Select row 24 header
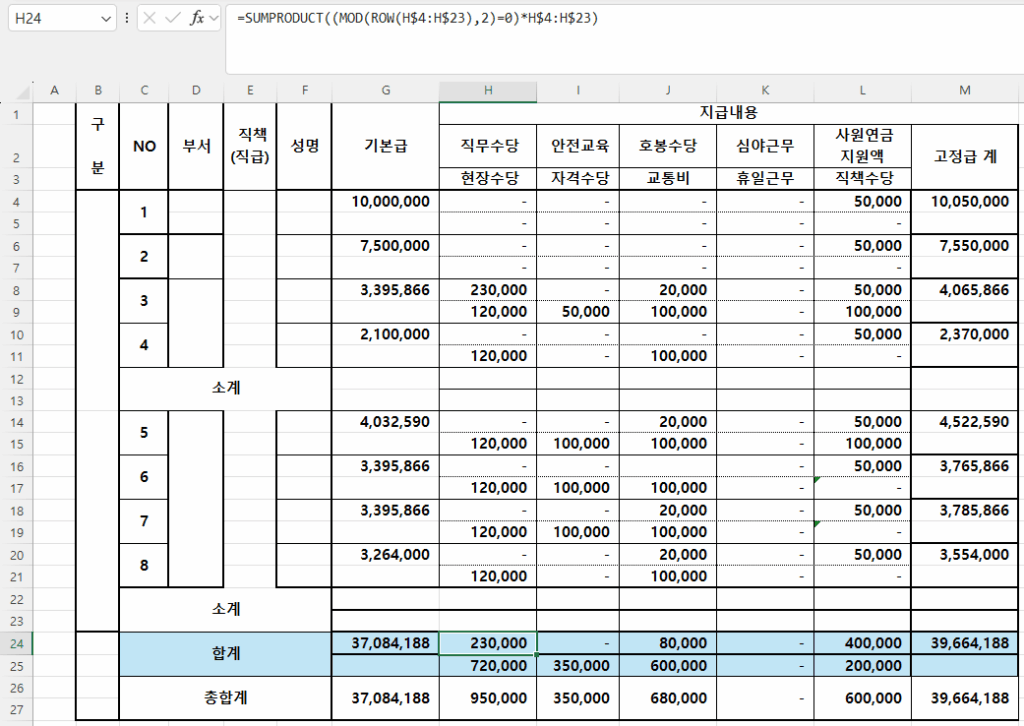This screenshot has height=726, width=1024. tap(16, 644)
